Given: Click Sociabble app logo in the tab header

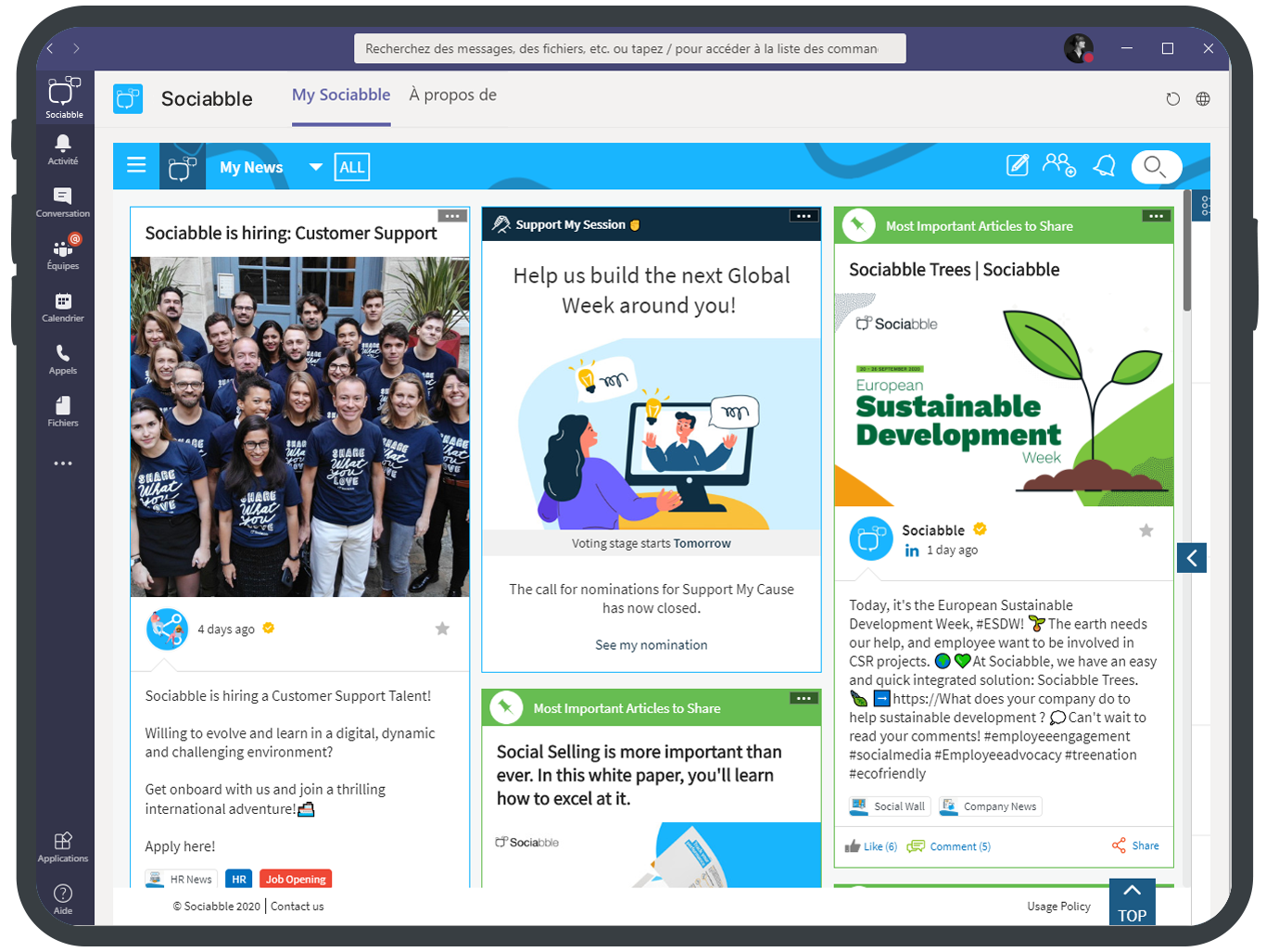Looking at the screenshot, I should [128, 98].
